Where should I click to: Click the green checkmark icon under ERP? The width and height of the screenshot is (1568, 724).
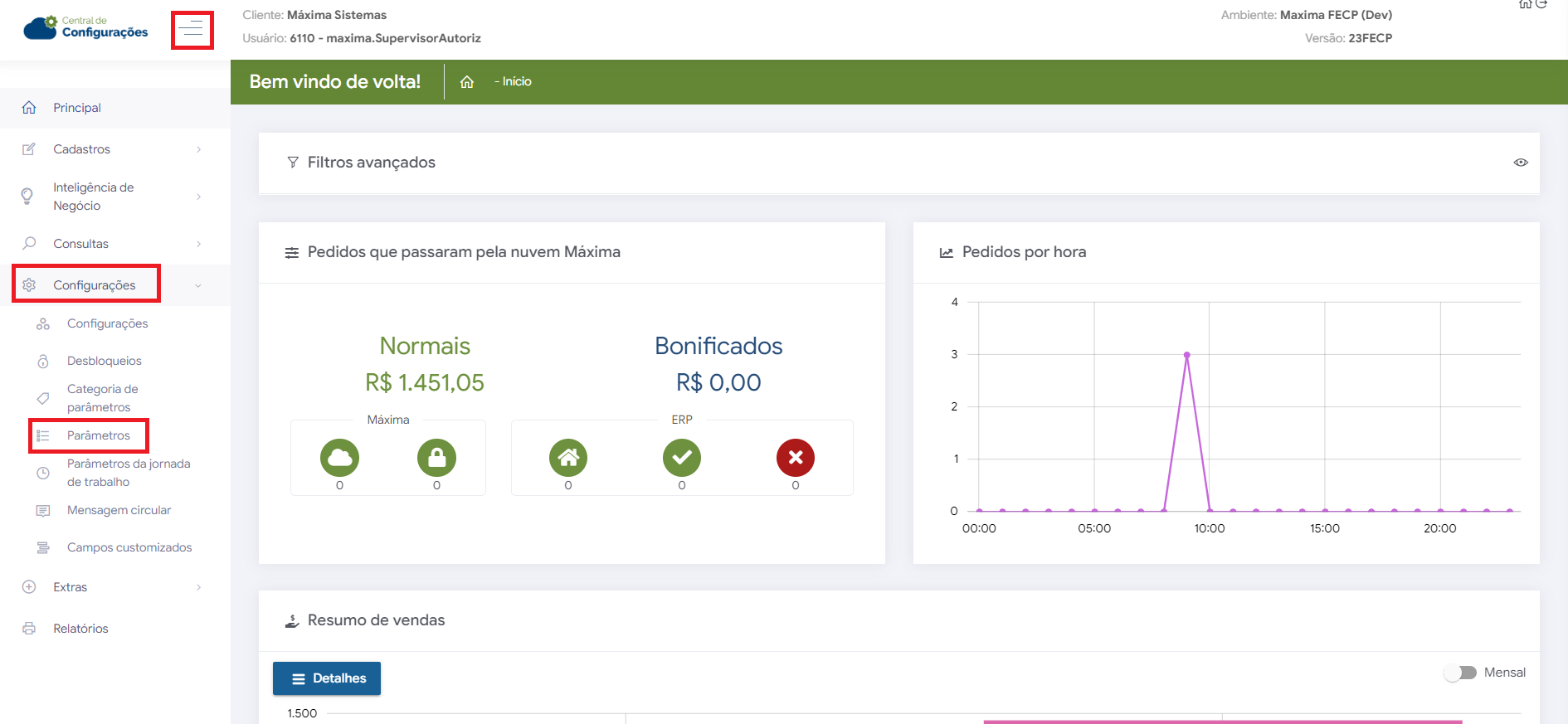click(681, 458)
